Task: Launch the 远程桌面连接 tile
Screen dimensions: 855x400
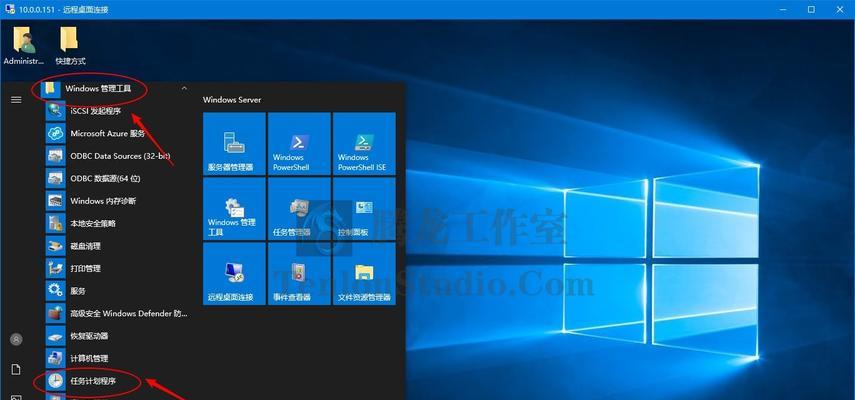Action: [x=234, y=274]
